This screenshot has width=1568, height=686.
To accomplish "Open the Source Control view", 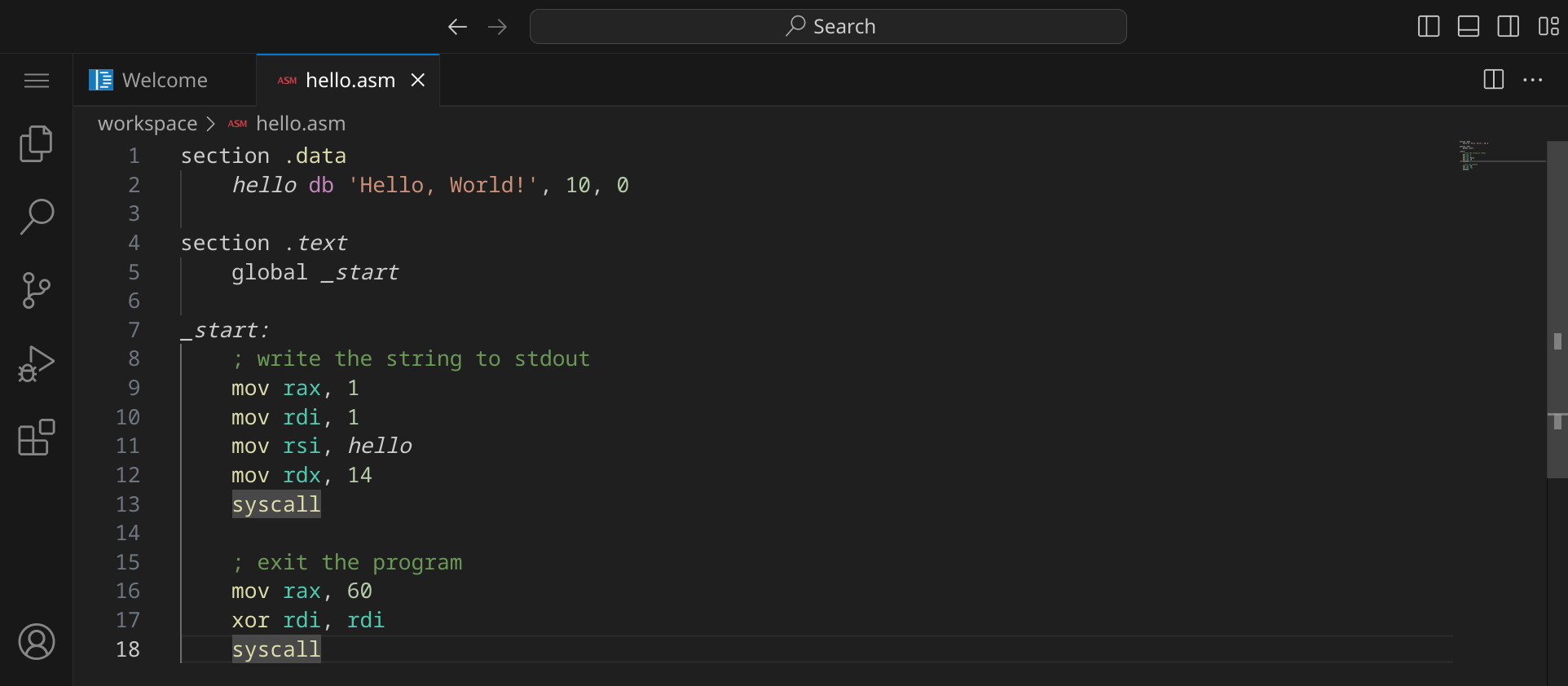I will pyautogui.click(x=36, y=290).
